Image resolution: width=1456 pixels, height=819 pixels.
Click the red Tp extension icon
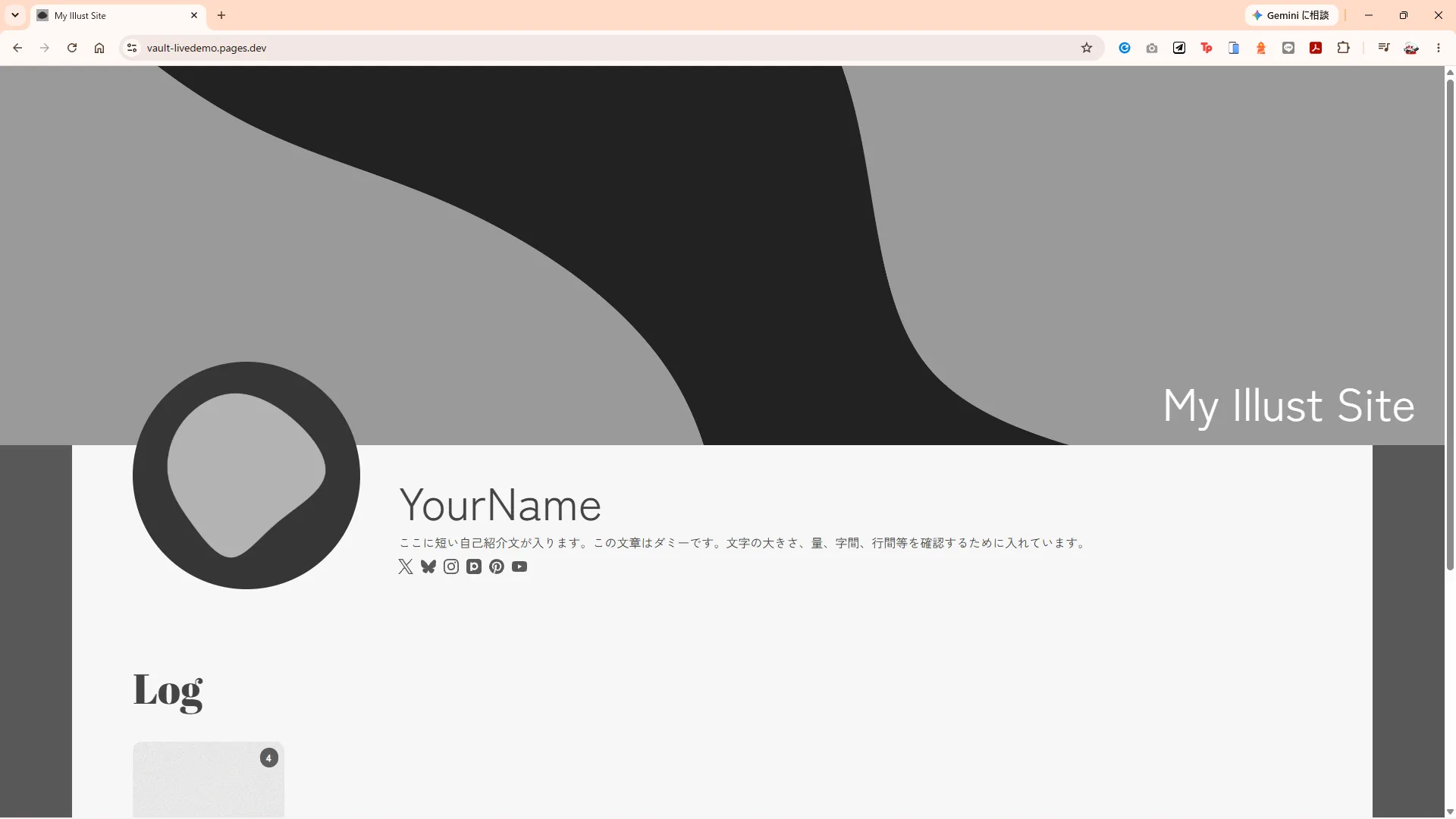tap(1207, 48)
